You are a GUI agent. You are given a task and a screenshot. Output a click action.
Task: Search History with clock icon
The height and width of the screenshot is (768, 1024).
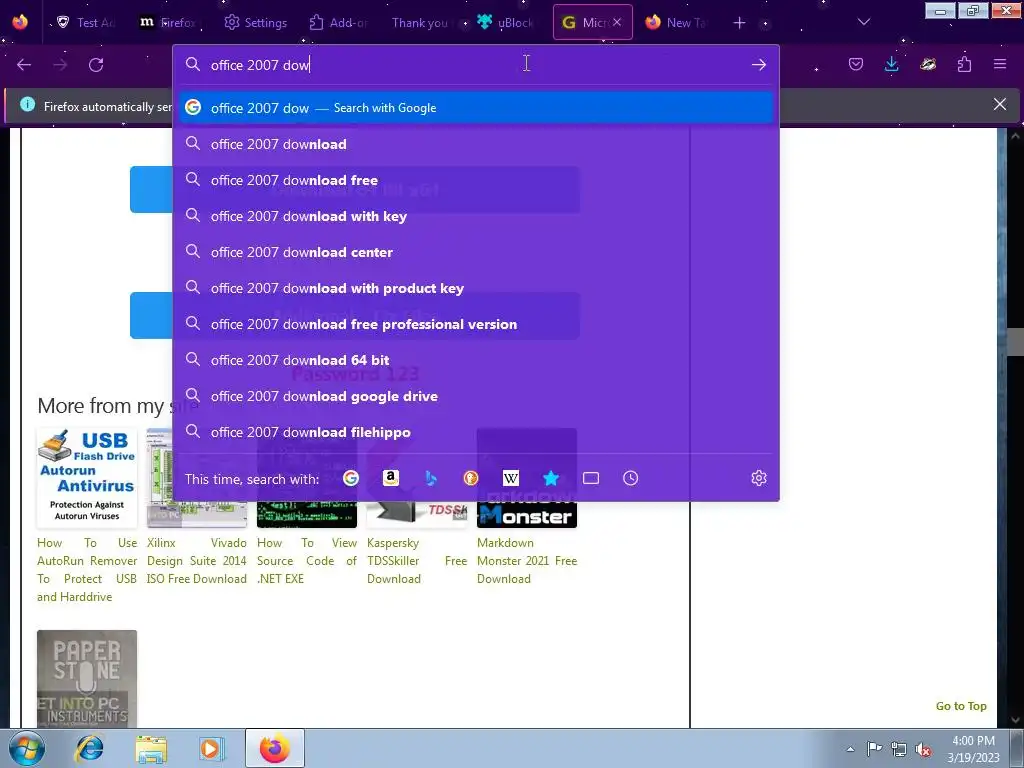pyautogui.click(x=631, y=478)
